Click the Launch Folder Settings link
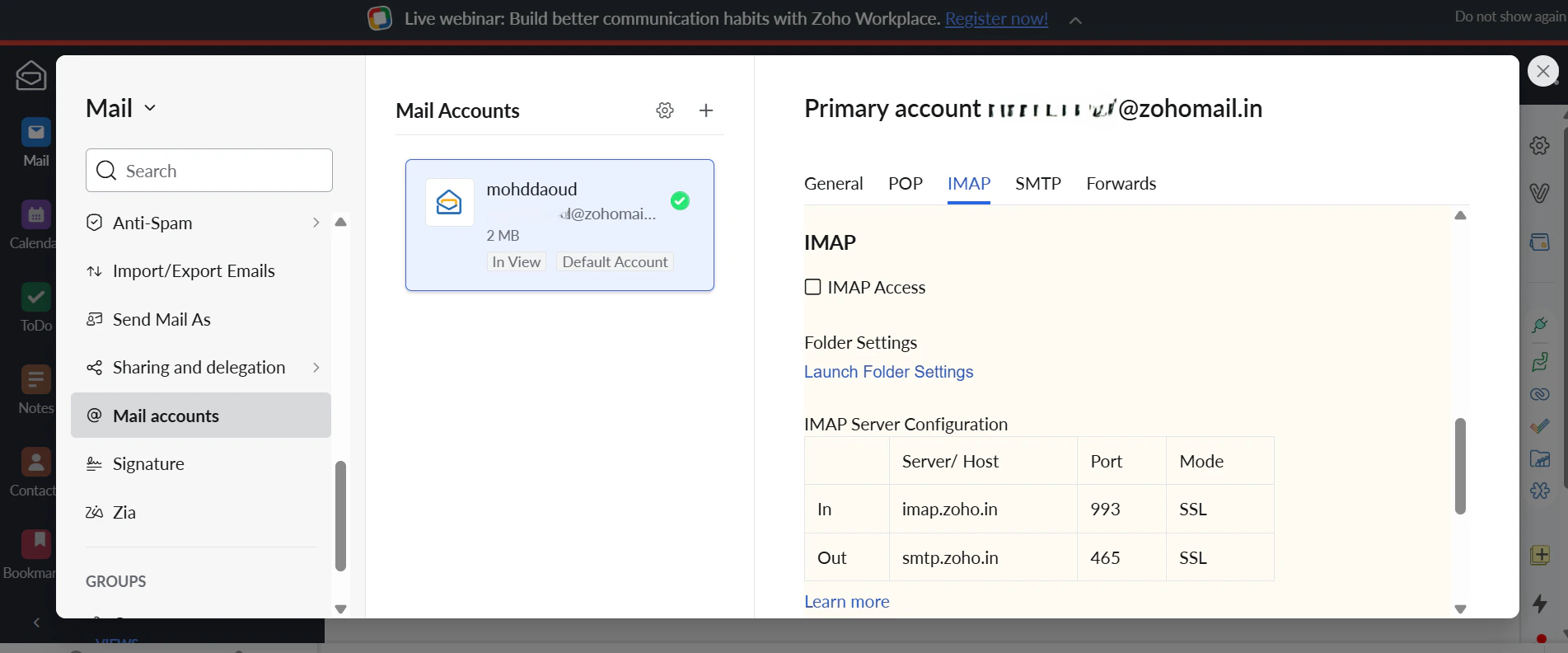This screenshot has width=1568, height=653. [x=888, y=372]
